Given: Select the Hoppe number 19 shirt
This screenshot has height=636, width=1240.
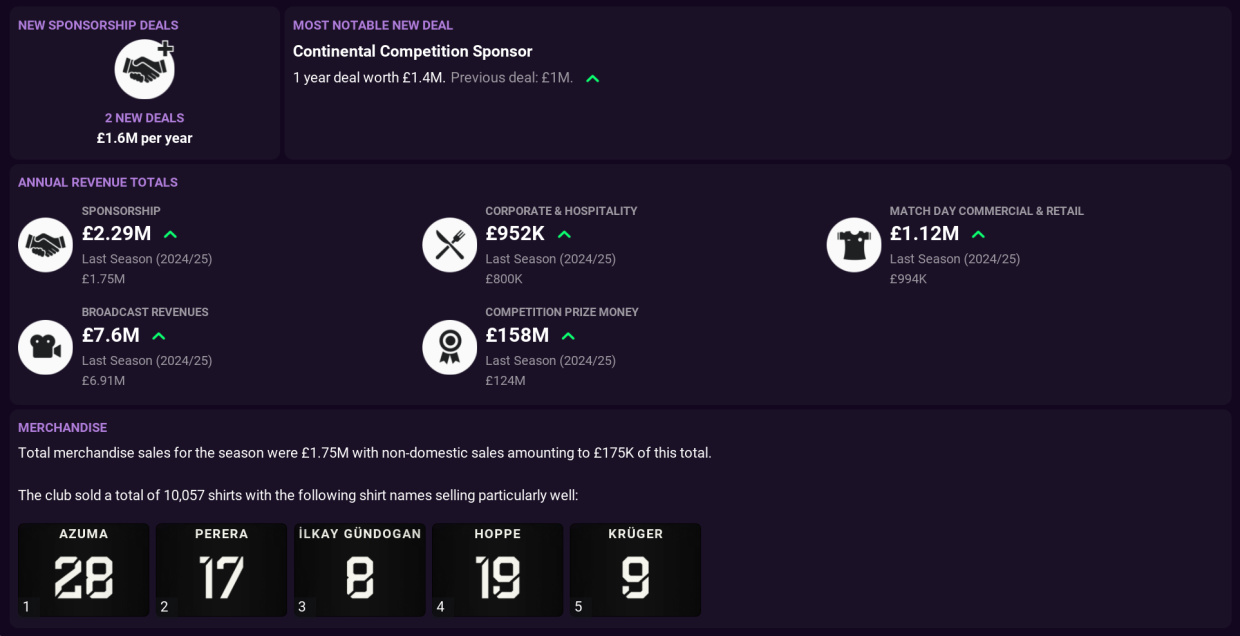Looking at the screenshot, I should tap(497, 569).
